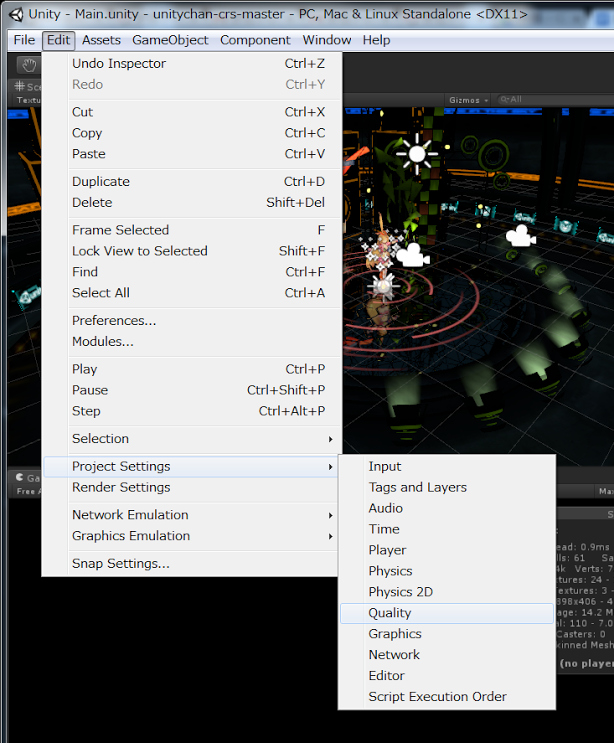The height and width of the screenshot is (743, 614).
Task: Open Graphics project settings
Action: point(447,634)
